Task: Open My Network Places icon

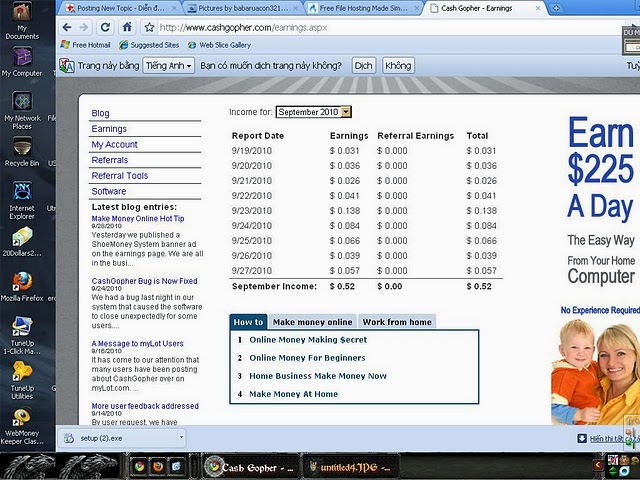Action: point(22,110)
